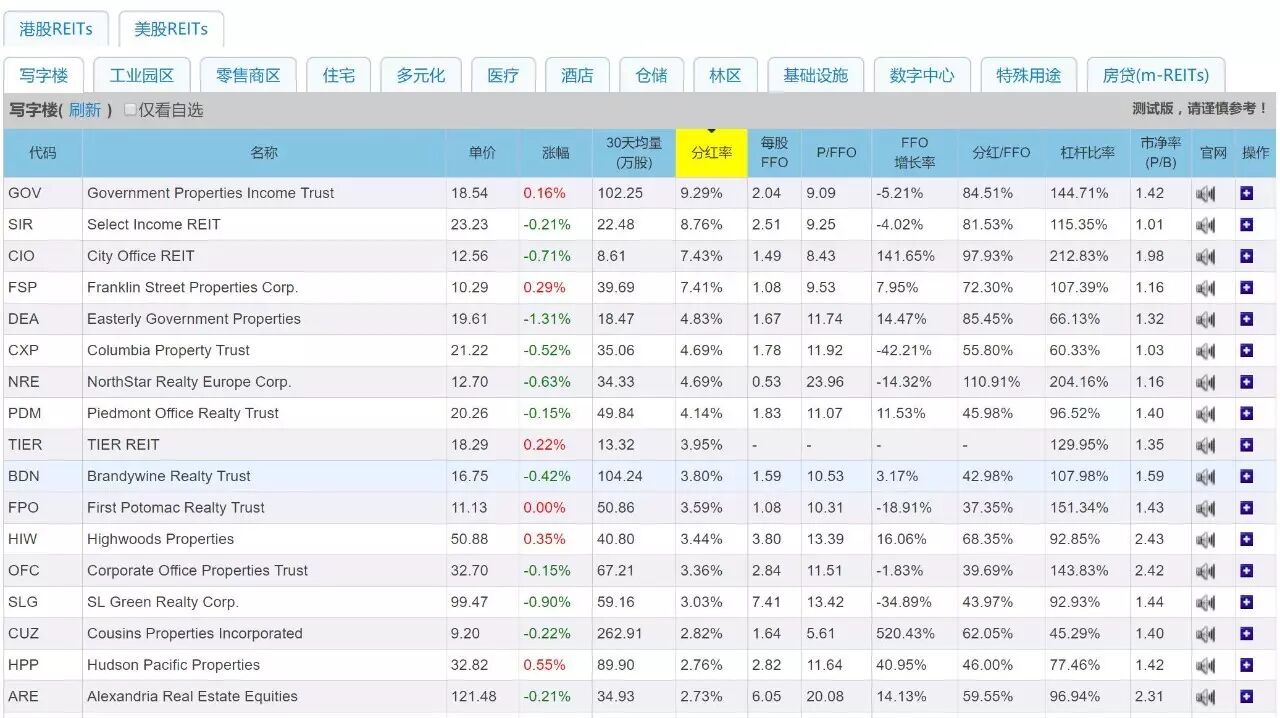Open official site speaker icon for DEA row
Screen dimensions: 1280x718
[x=1206, y=320]
